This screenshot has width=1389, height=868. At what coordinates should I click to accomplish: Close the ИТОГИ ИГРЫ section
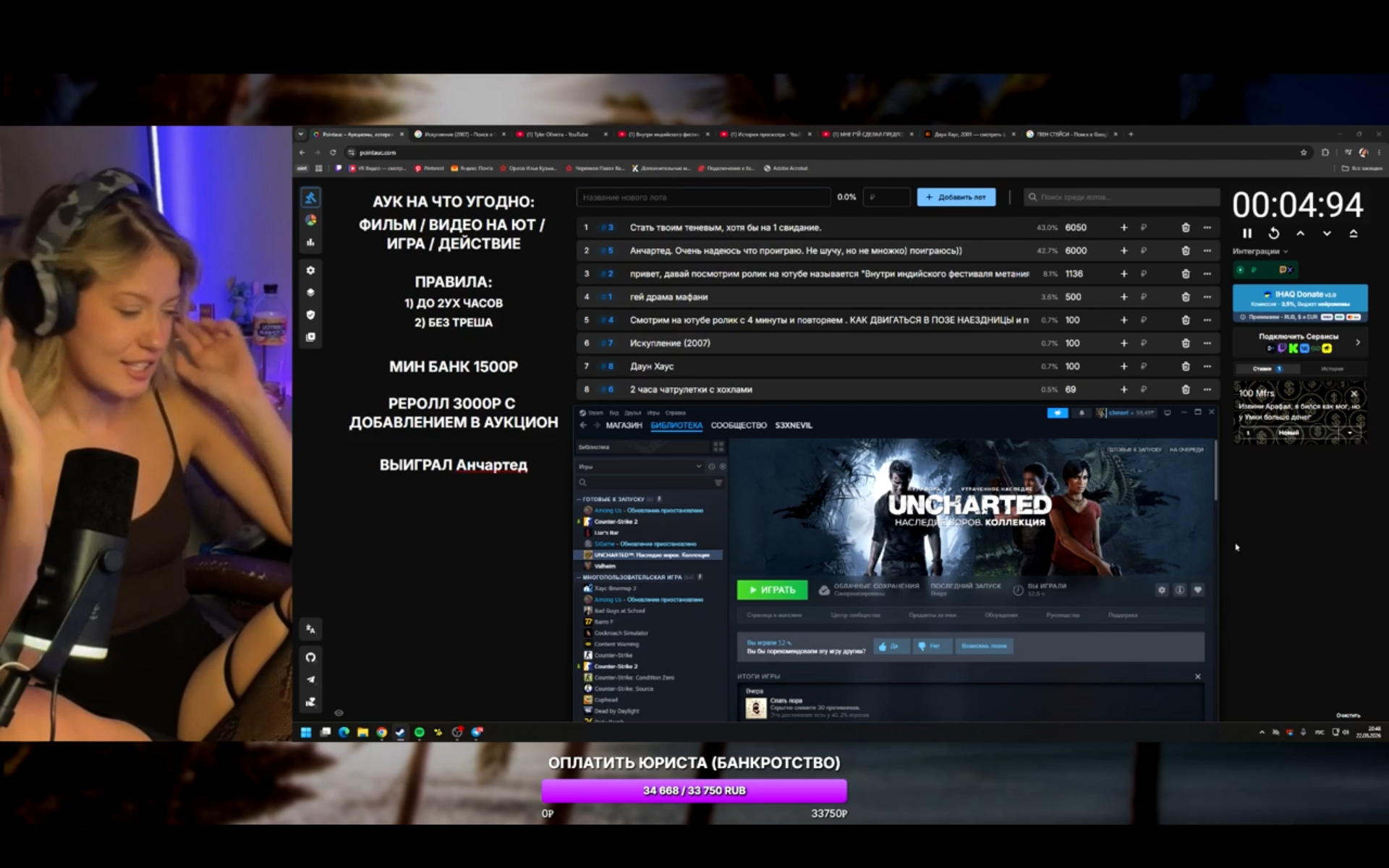click(x=1198, y=676)
